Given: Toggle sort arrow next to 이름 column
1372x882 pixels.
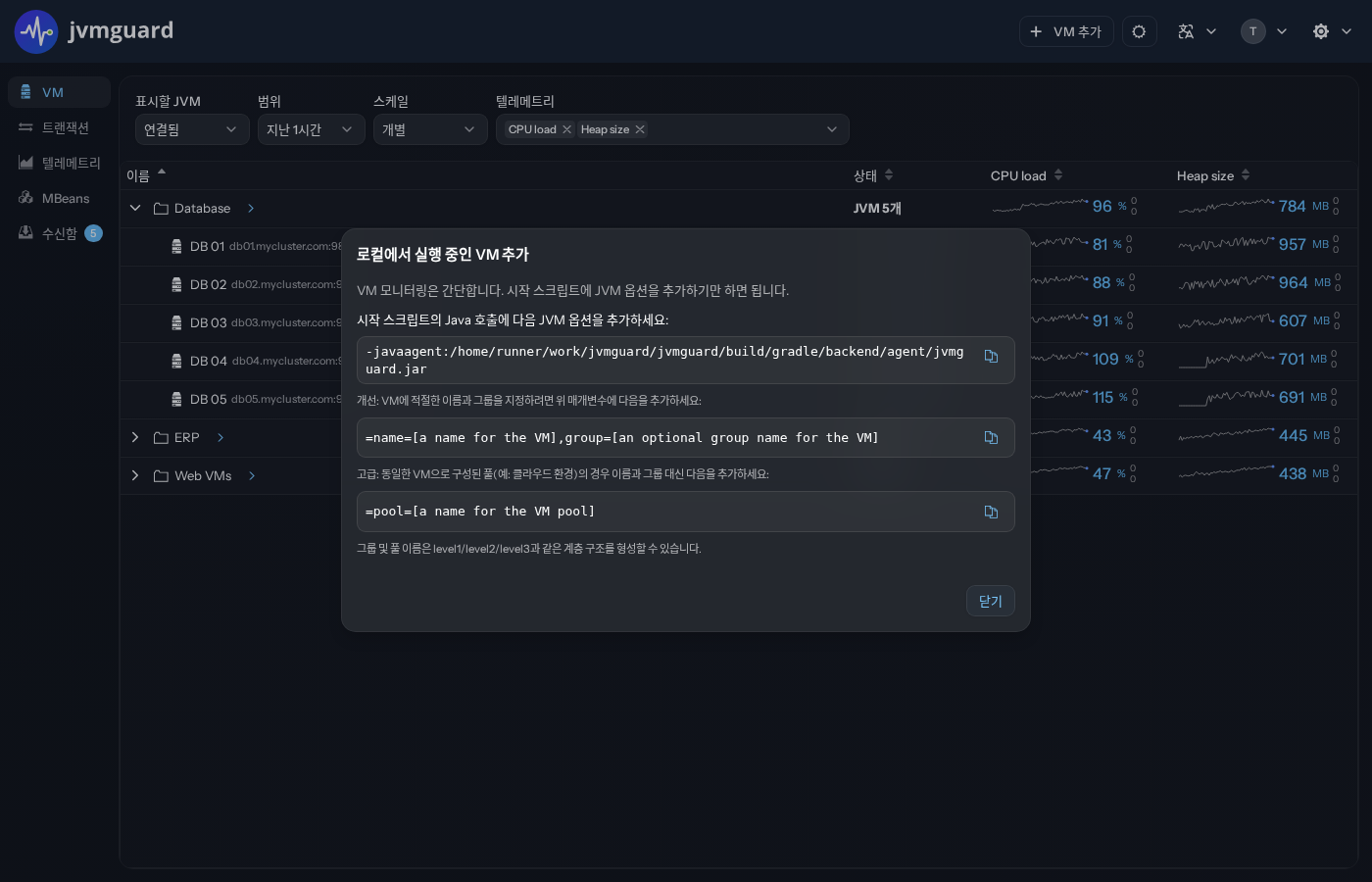Looking at the screenshot, I should (x=162, y=172).
